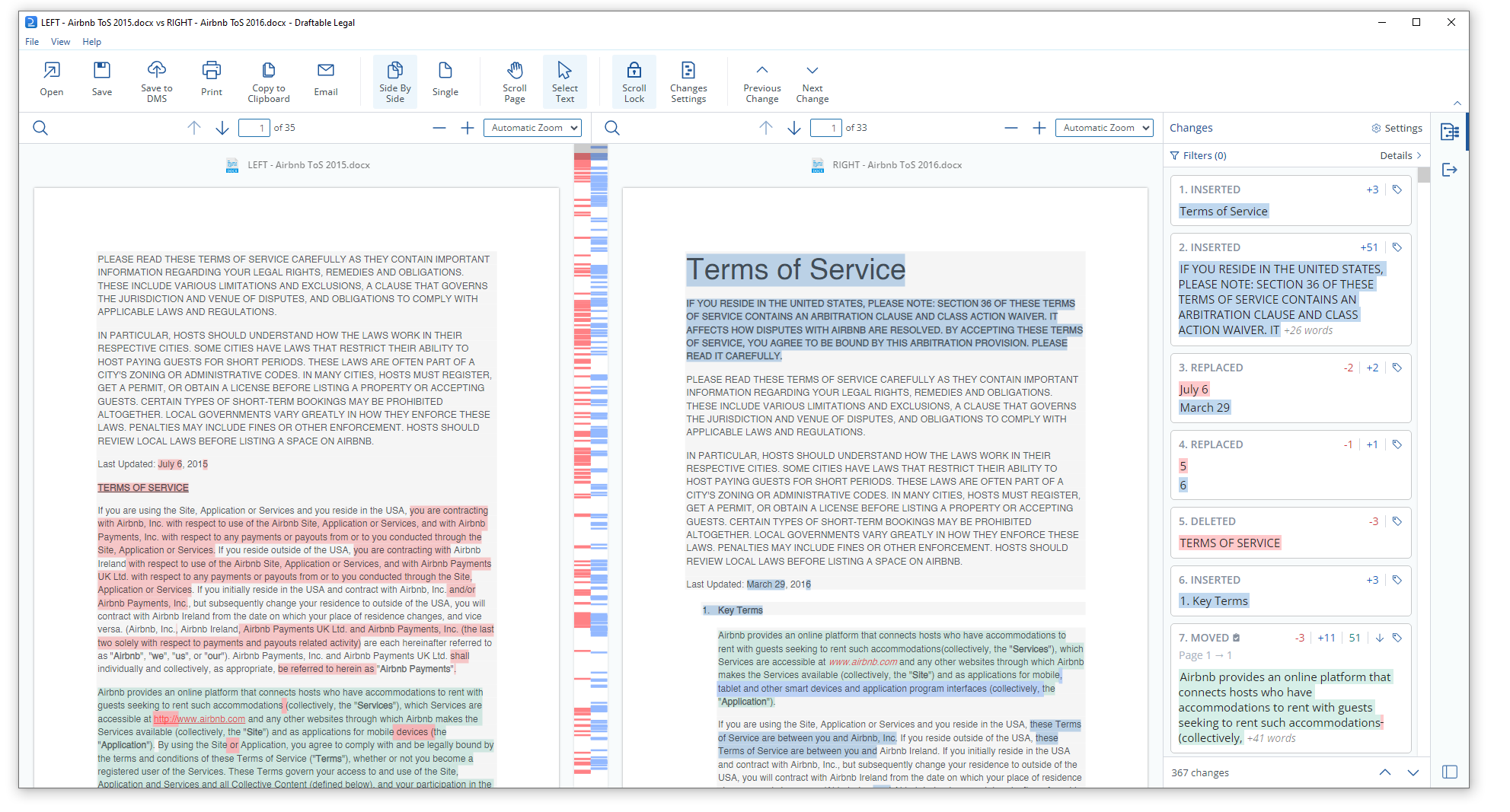The image size is (1510, 812).
Task: Open the Help menu
Action: [91, 42]
